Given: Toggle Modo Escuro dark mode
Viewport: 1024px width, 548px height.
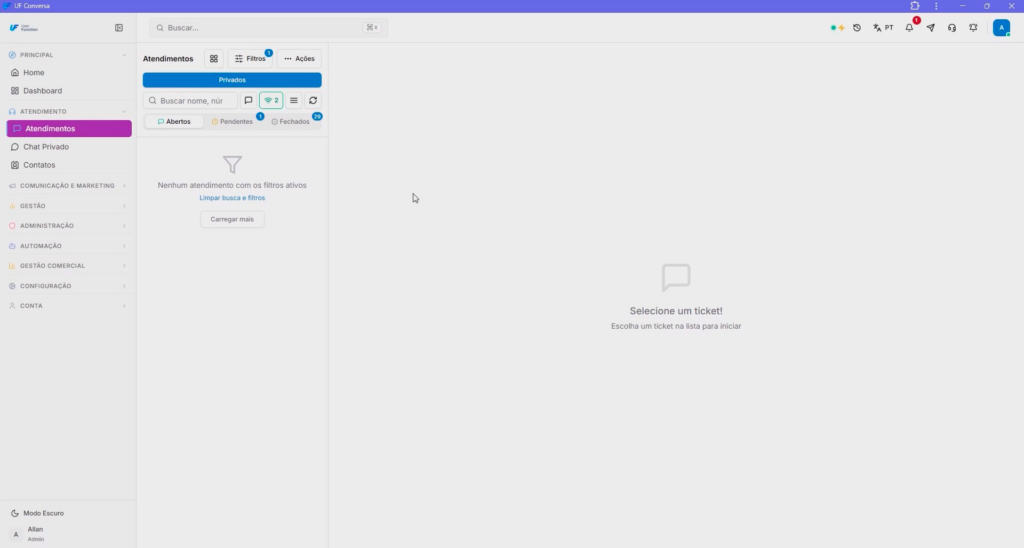Looking at the screenshot, I should (37, 513).
